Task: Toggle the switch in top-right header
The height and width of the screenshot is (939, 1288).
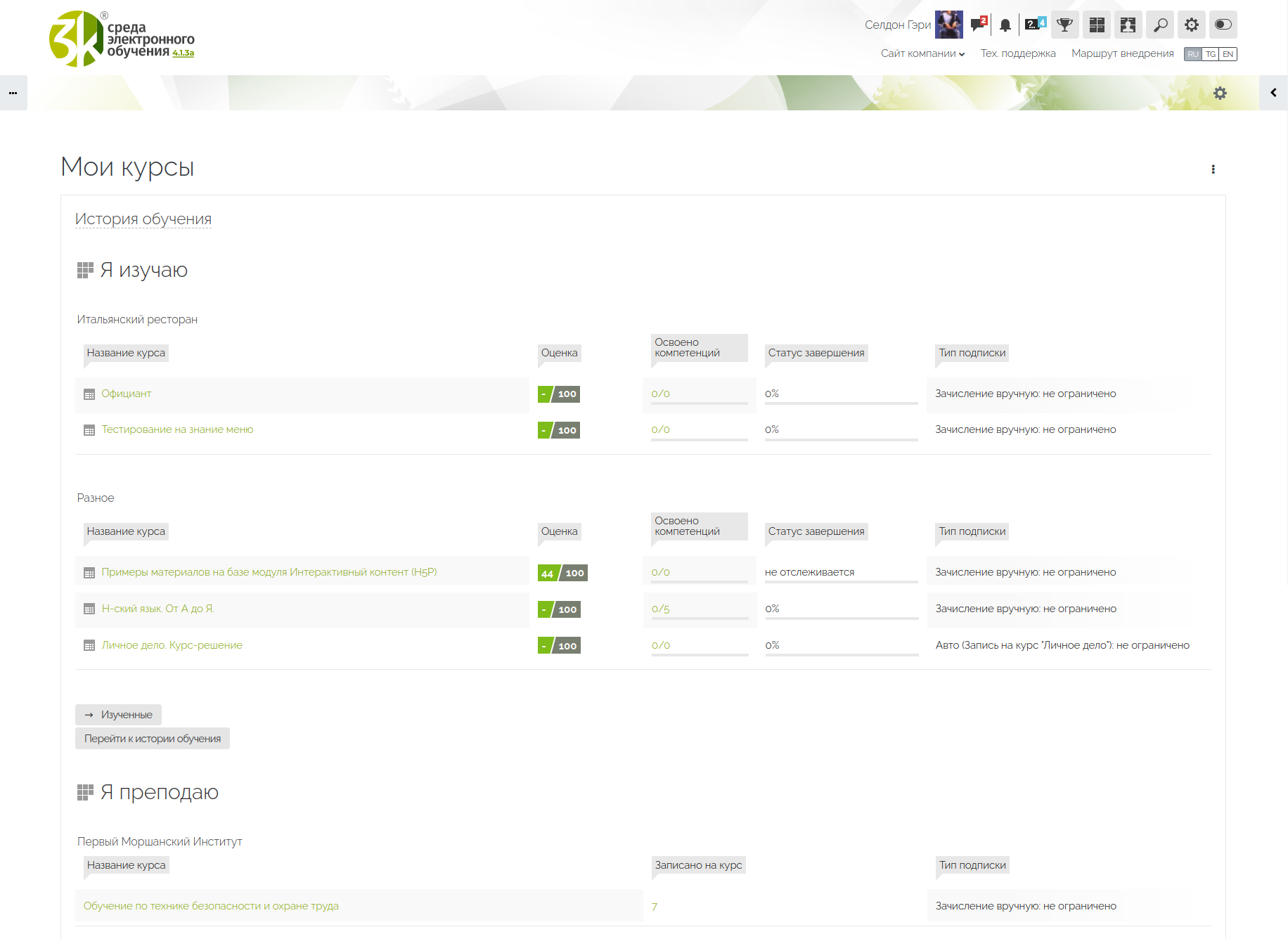Action: pyautogui.click(x=1223, y=25)
